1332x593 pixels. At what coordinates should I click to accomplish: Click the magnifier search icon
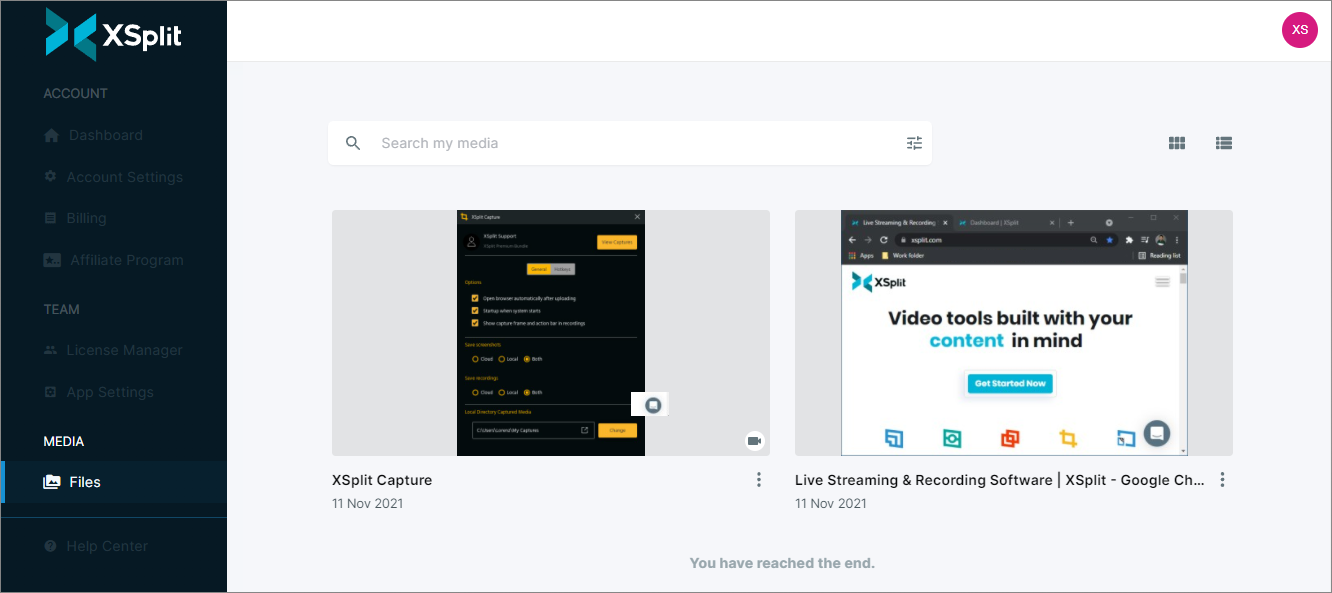pos(353,143)
